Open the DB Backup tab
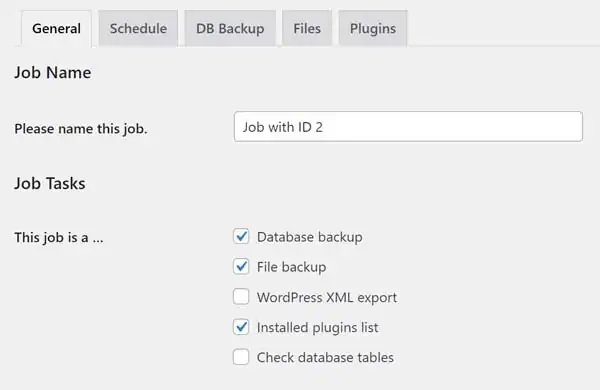This screenshot has width=600, height=390. 230,28
